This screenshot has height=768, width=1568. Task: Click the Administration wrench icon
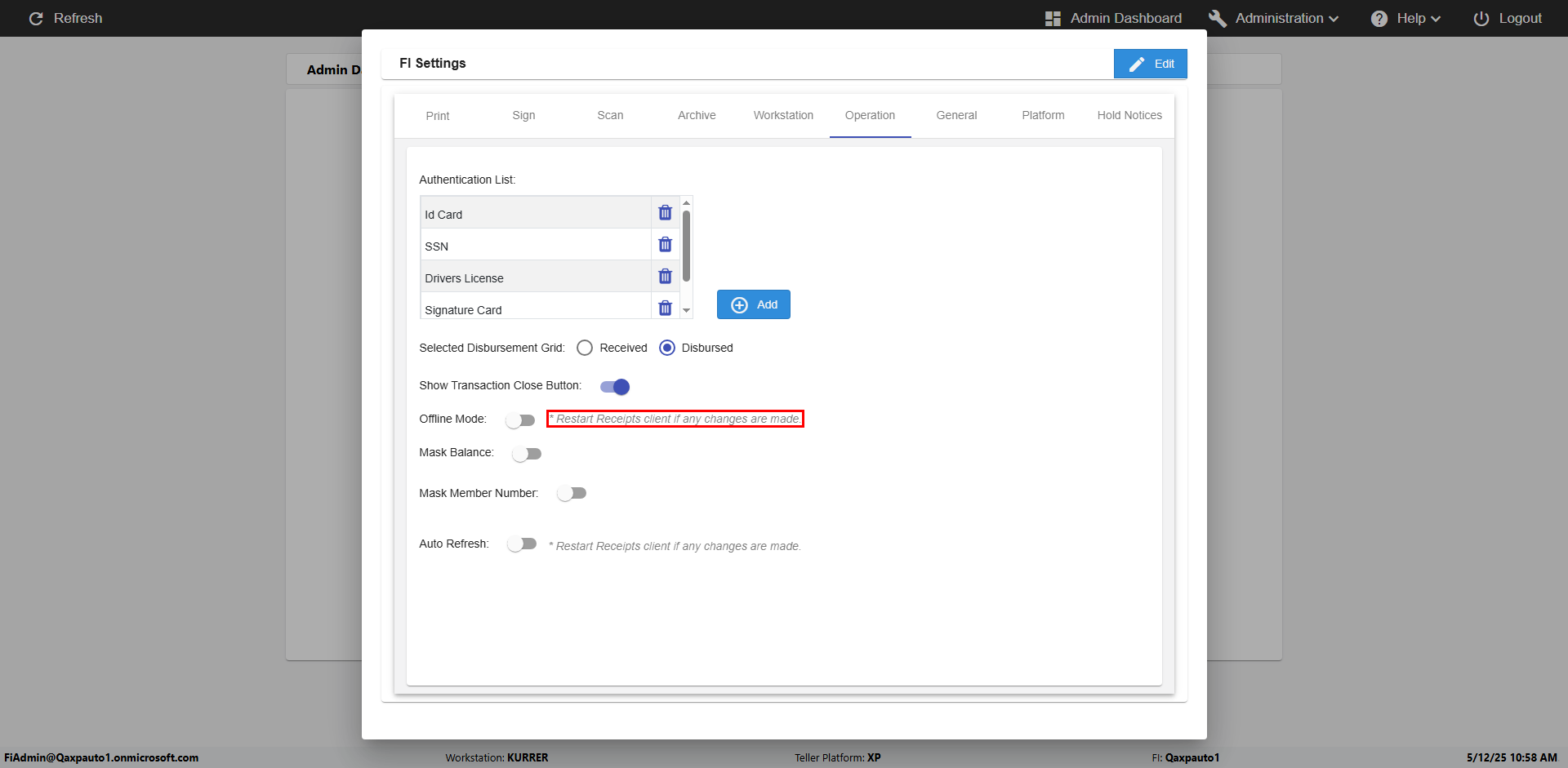tap(1218, 18)
